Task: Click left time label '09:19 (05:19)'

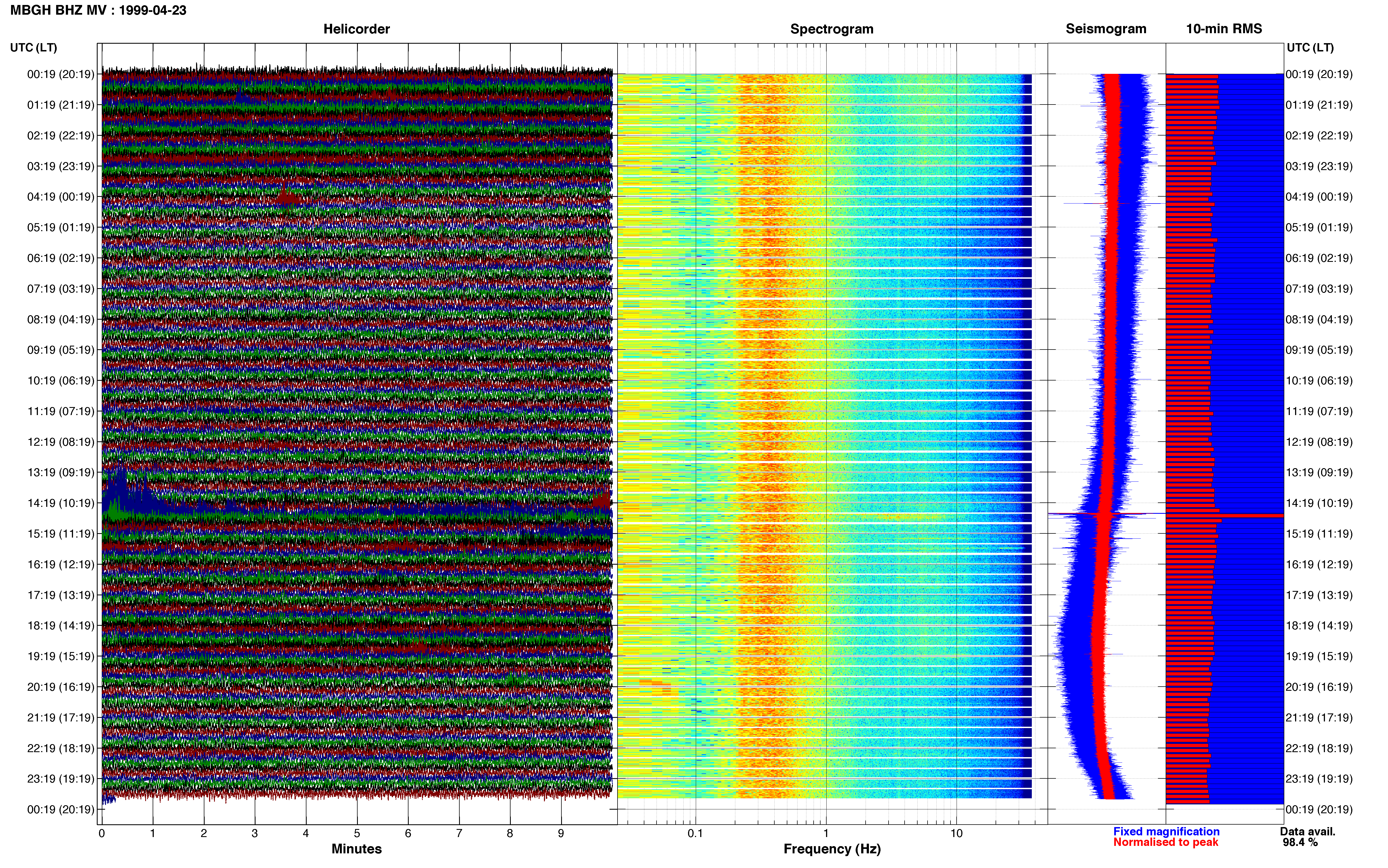Action: [60, 350]
